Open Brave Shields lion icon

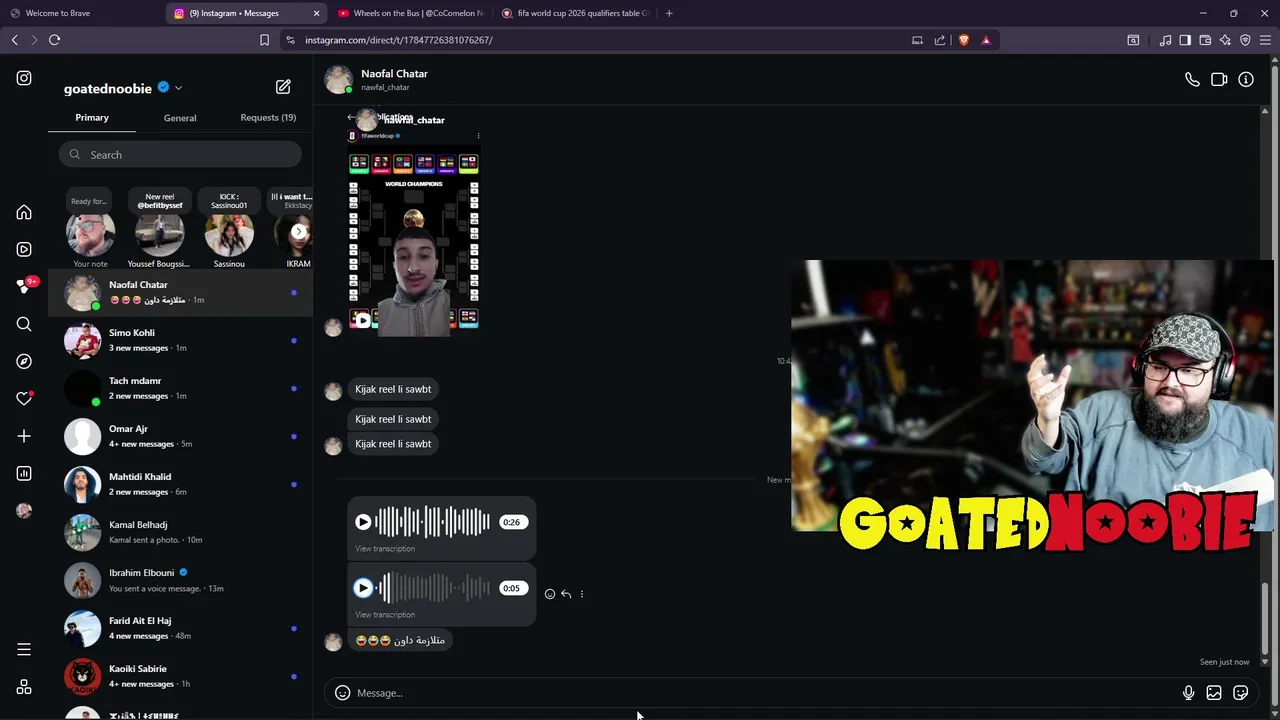[x=964, y=40]
